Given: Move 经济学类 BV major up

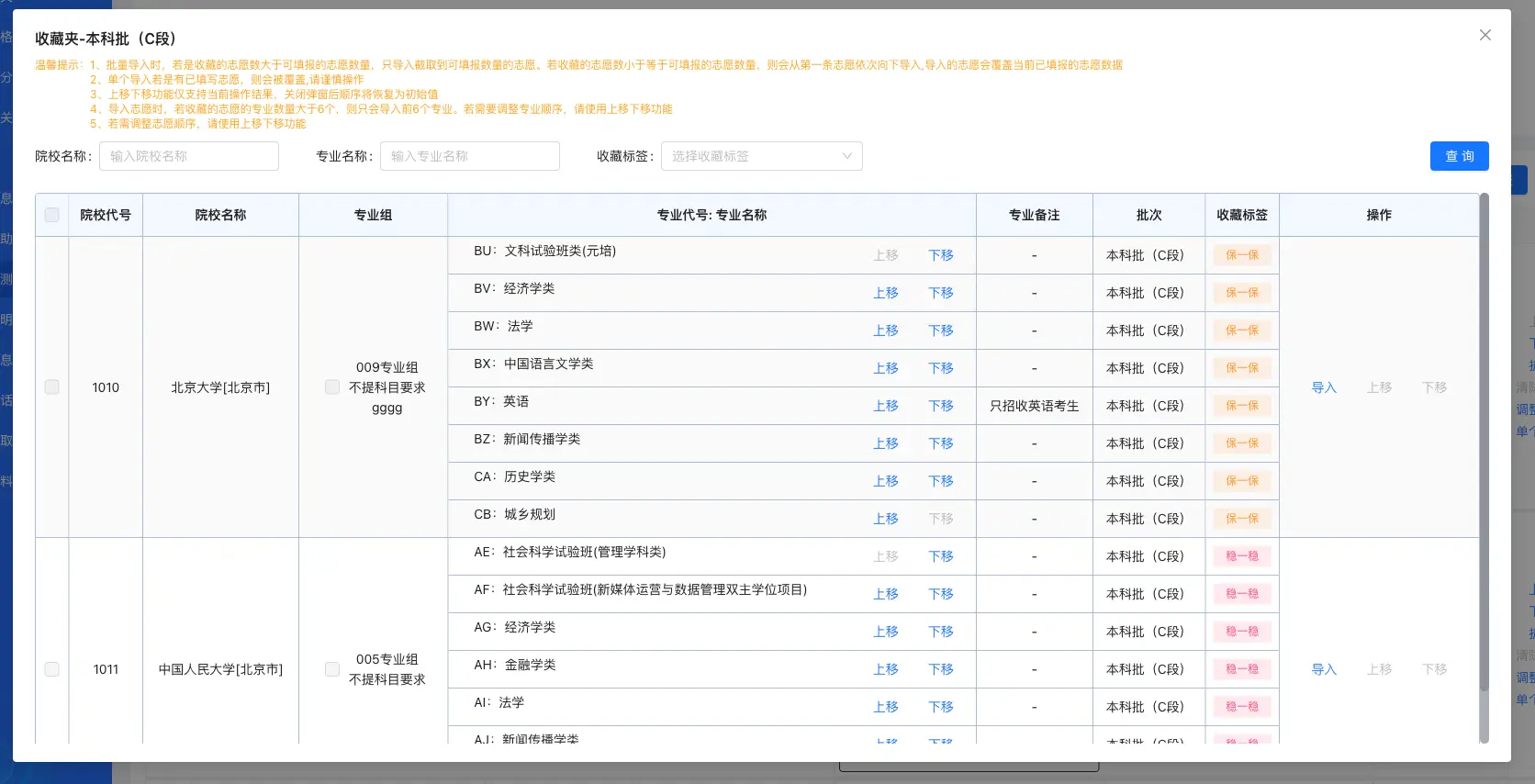Looking at the screenshot, I should tap(886, 293).
